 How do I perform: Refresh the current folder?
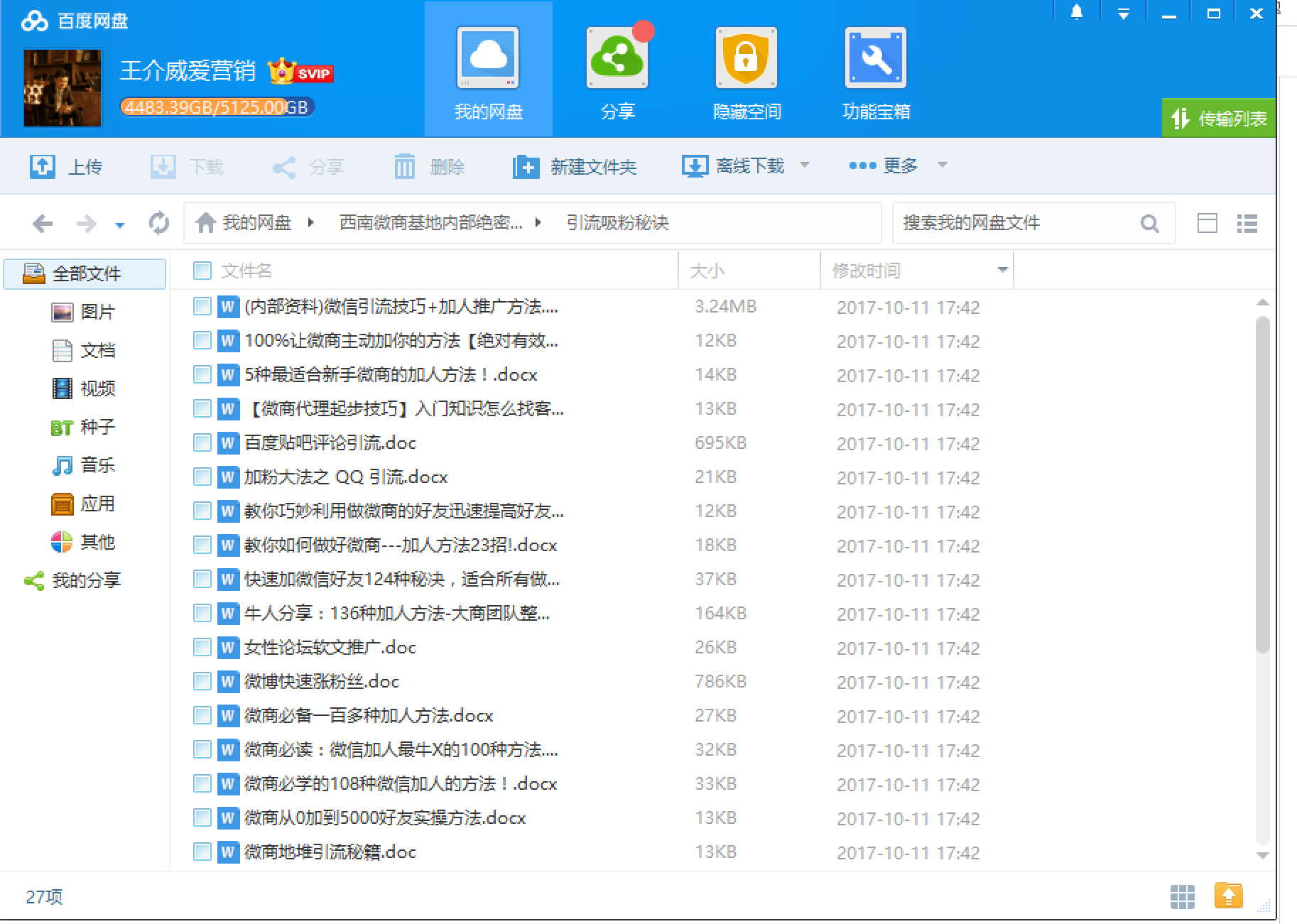159,223
